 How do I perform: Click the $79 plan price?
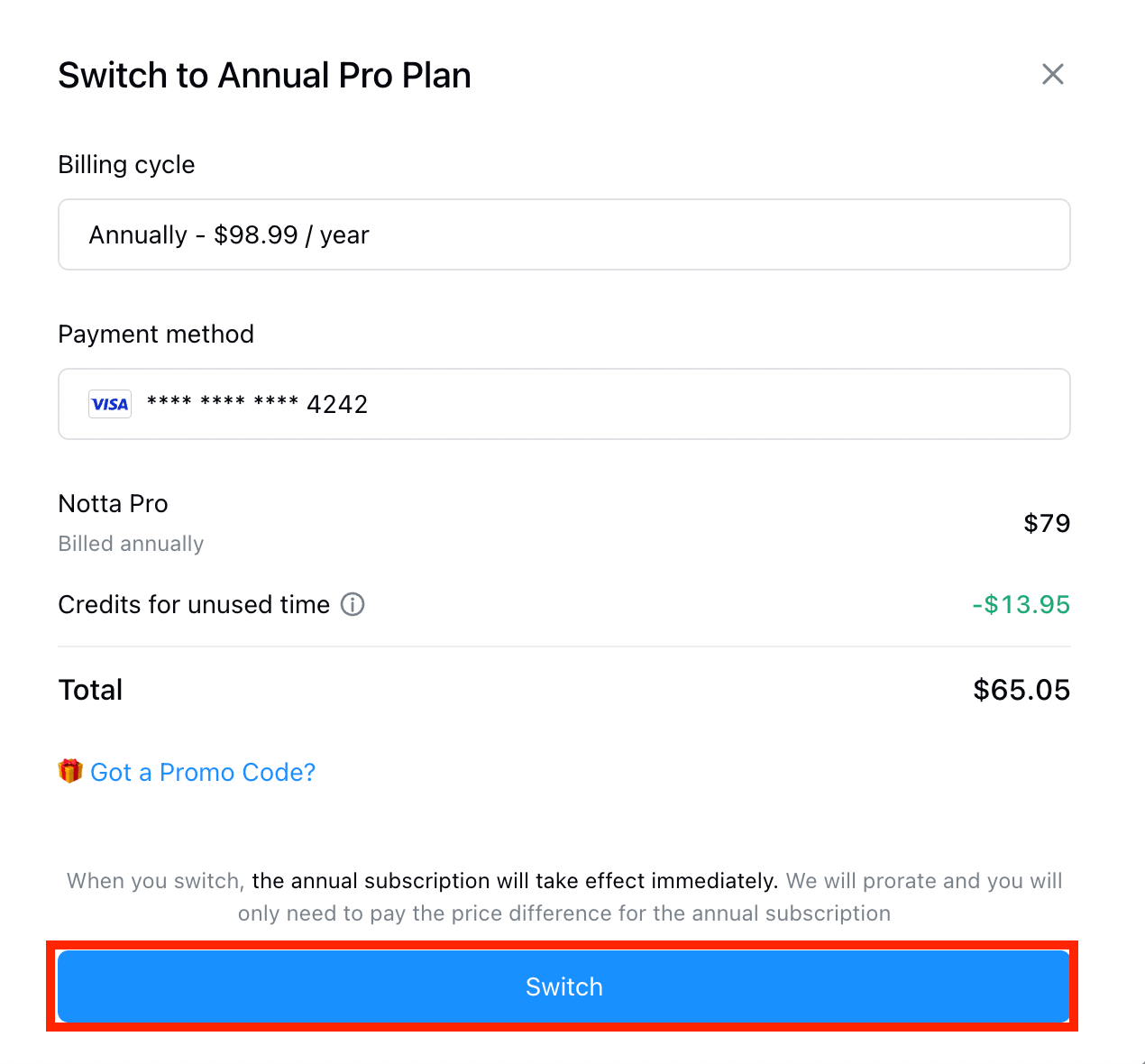(x=1047, y=523)
